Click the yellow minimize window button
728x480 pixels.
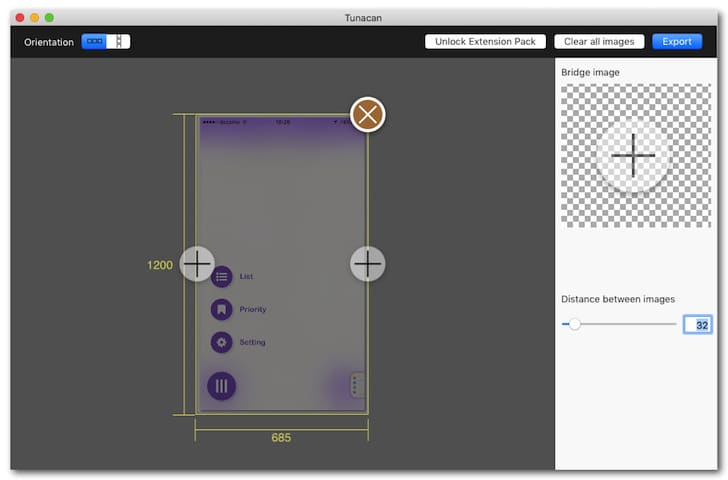[x=34, y=18]
